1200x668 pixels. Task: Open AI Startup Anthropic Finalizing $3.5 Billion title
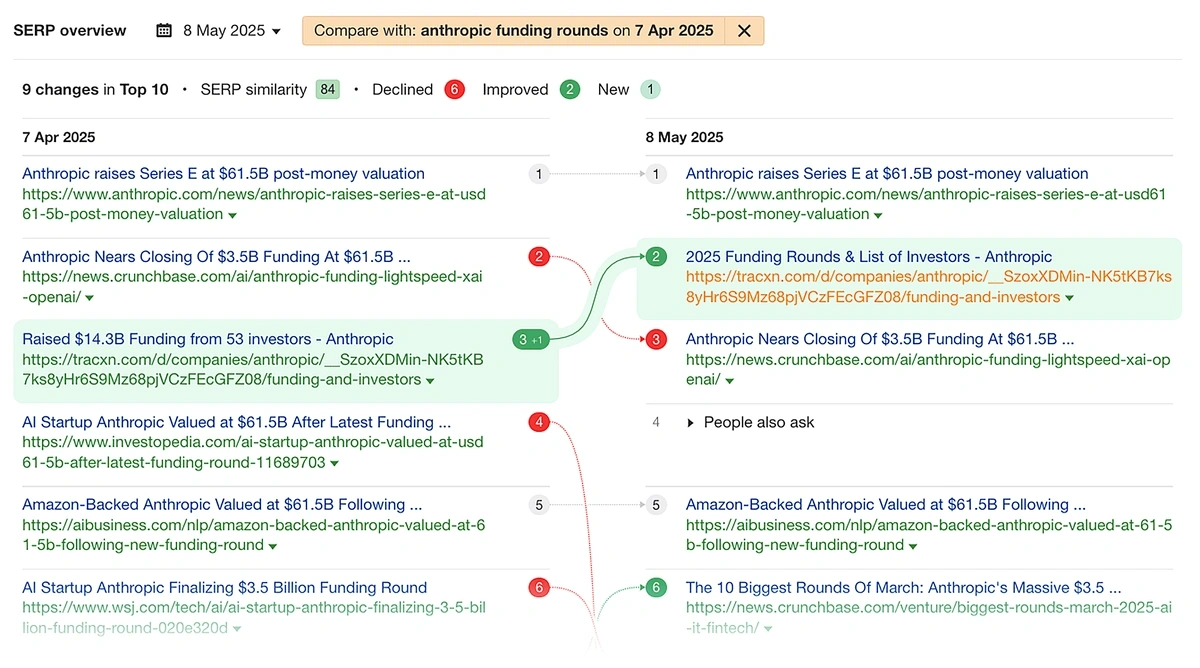click(225, 587)
